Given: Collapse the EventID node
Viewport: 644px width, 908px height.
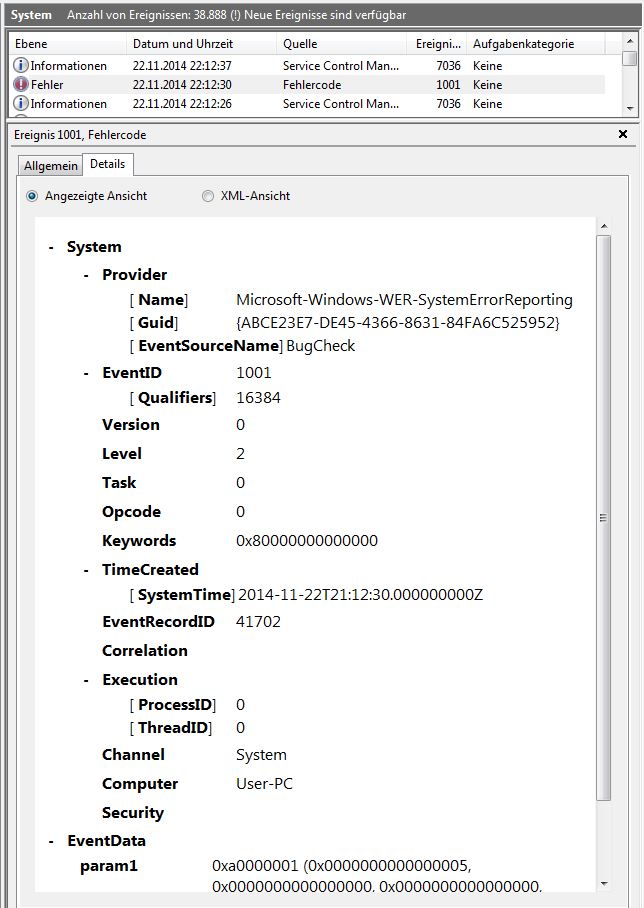Looking at the screenshot, I should (87, 373).
